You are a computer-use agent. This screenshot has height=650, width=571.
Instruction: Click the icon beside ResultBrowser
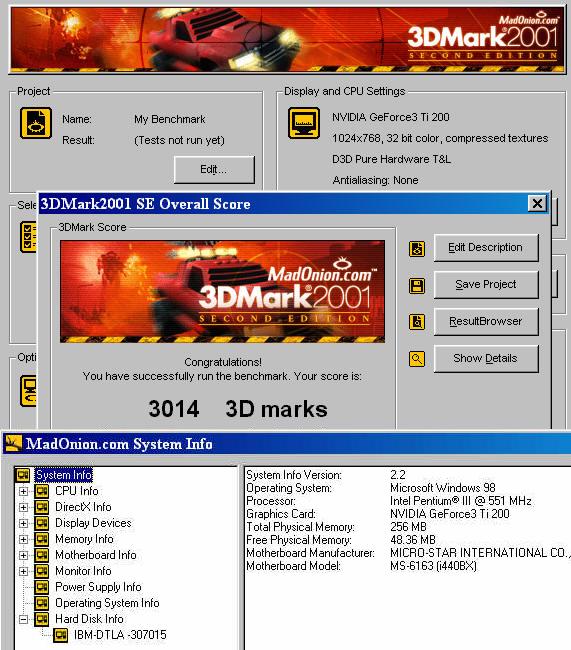click(x=417, y=322)
